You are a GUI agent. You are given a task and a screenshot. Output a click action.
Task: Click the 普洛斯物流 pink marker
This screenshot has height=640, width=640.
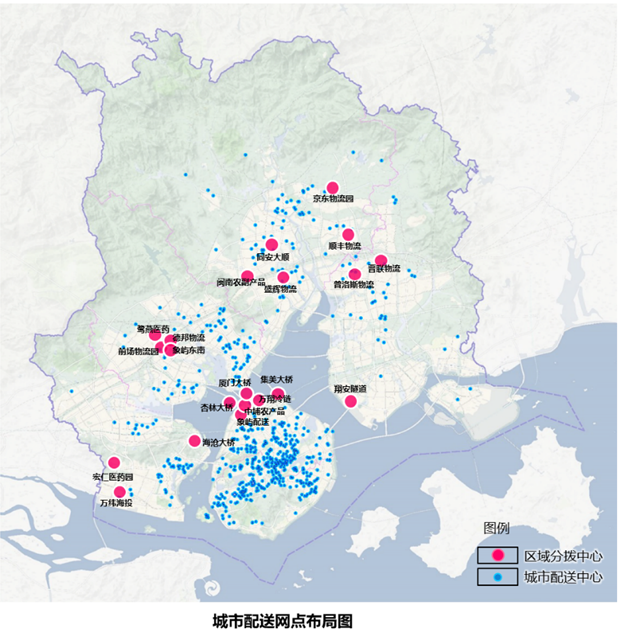354,274
